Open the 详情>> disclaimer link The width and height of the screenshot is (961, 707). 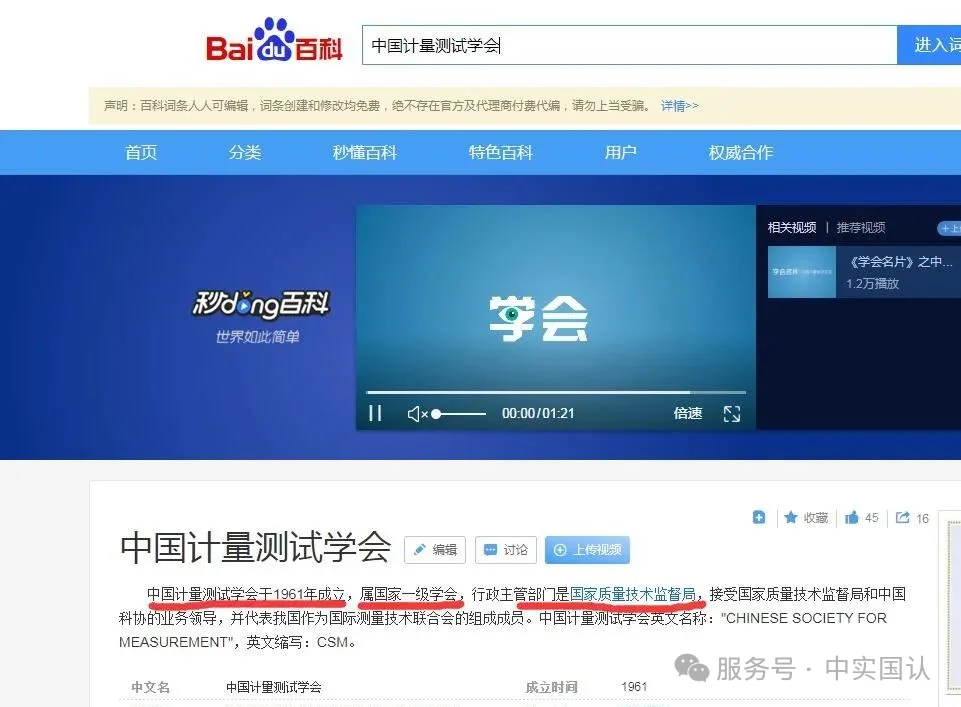[x=679, y=105]
